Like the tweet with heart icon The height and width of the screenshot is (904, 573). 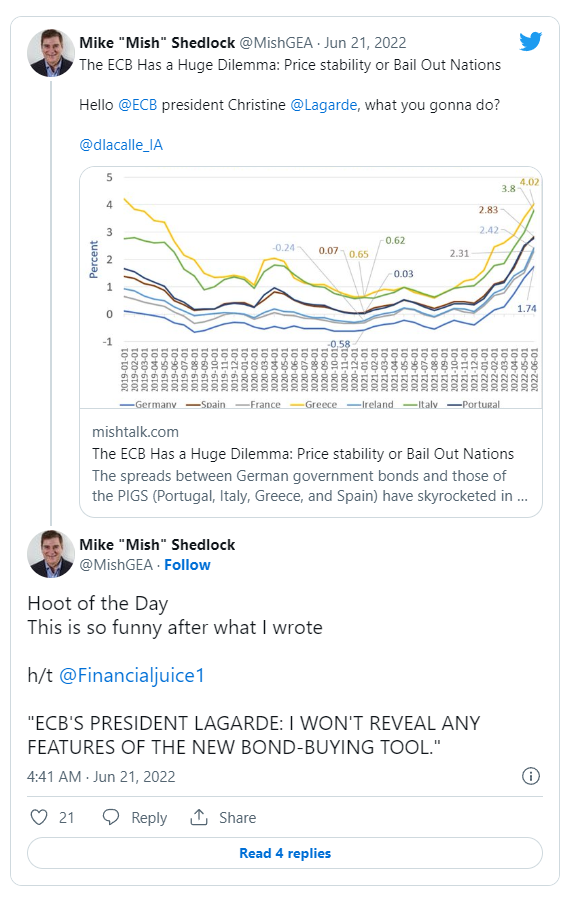pos(39,817)
